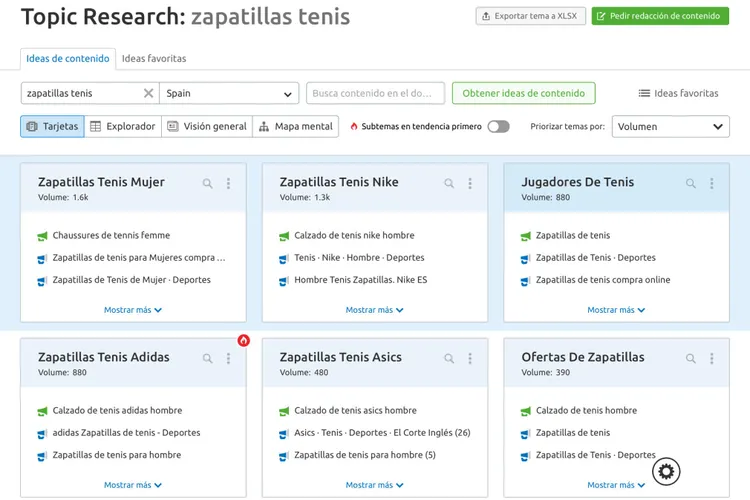The height and width of the screenshot is (500, 750).
Task: Click the Ofertas De Zapatillas card title
Action: click(x=583, y=357)
